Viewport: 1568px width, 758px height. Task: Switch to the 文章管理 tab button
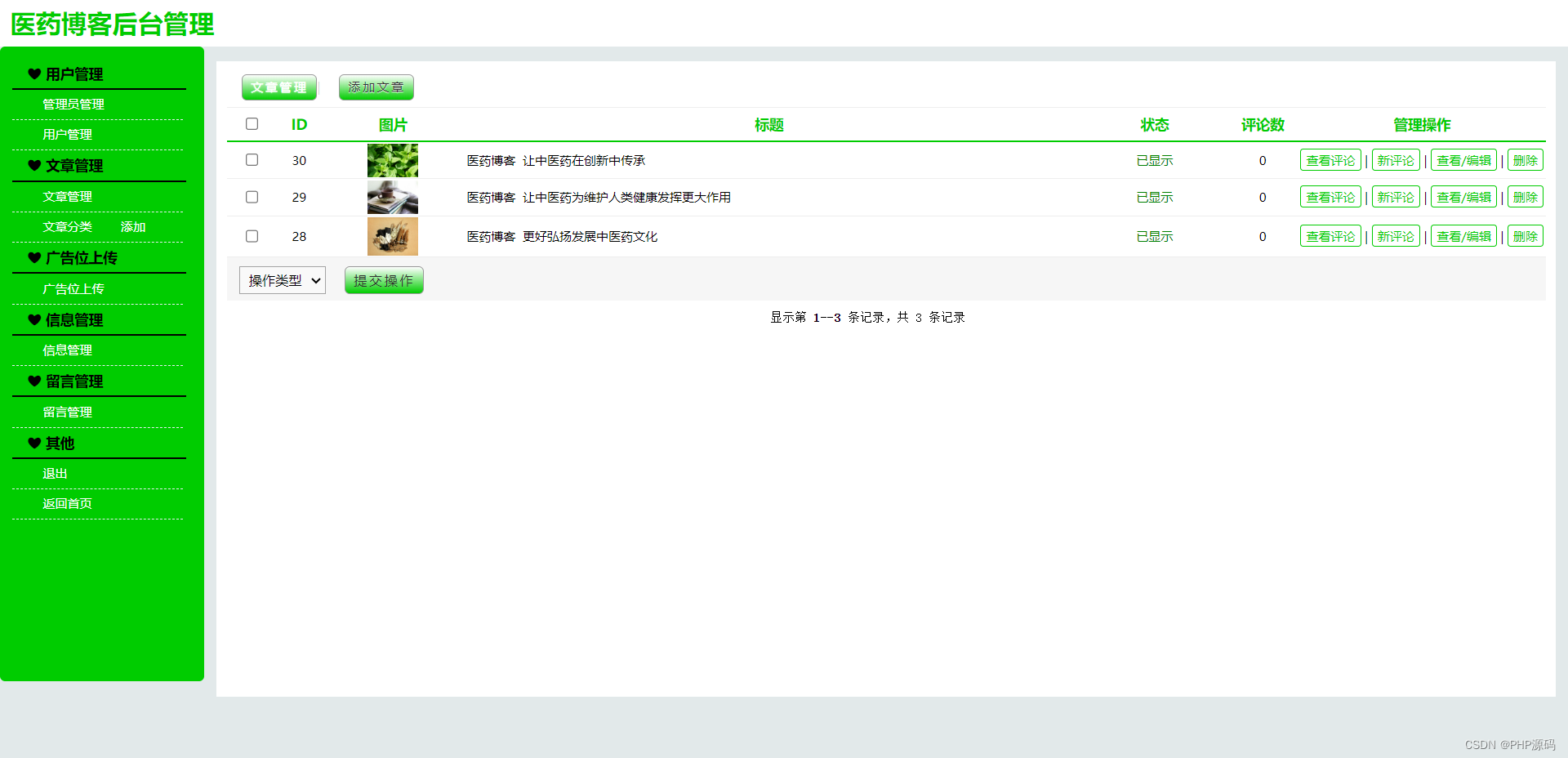tap(279, 87)
